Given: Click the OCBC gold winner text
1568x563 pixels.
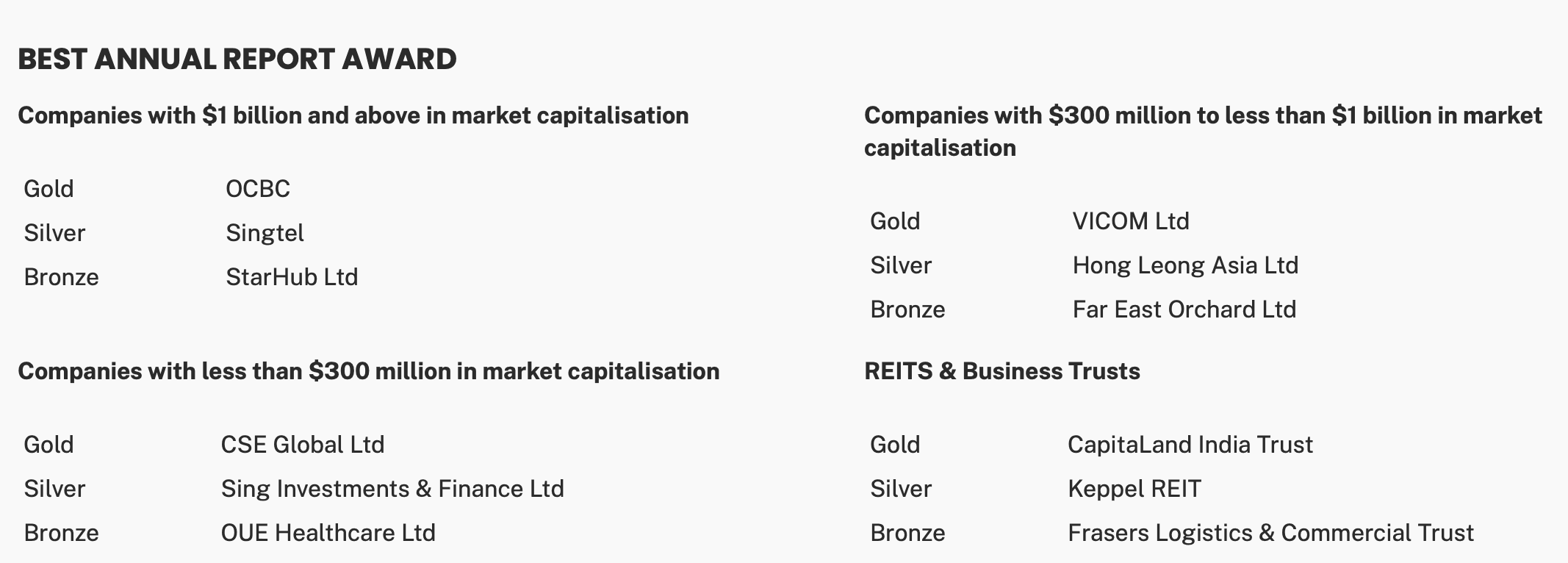Looking at the screenshot, I should pyautogui.click(x=257, y=189).
